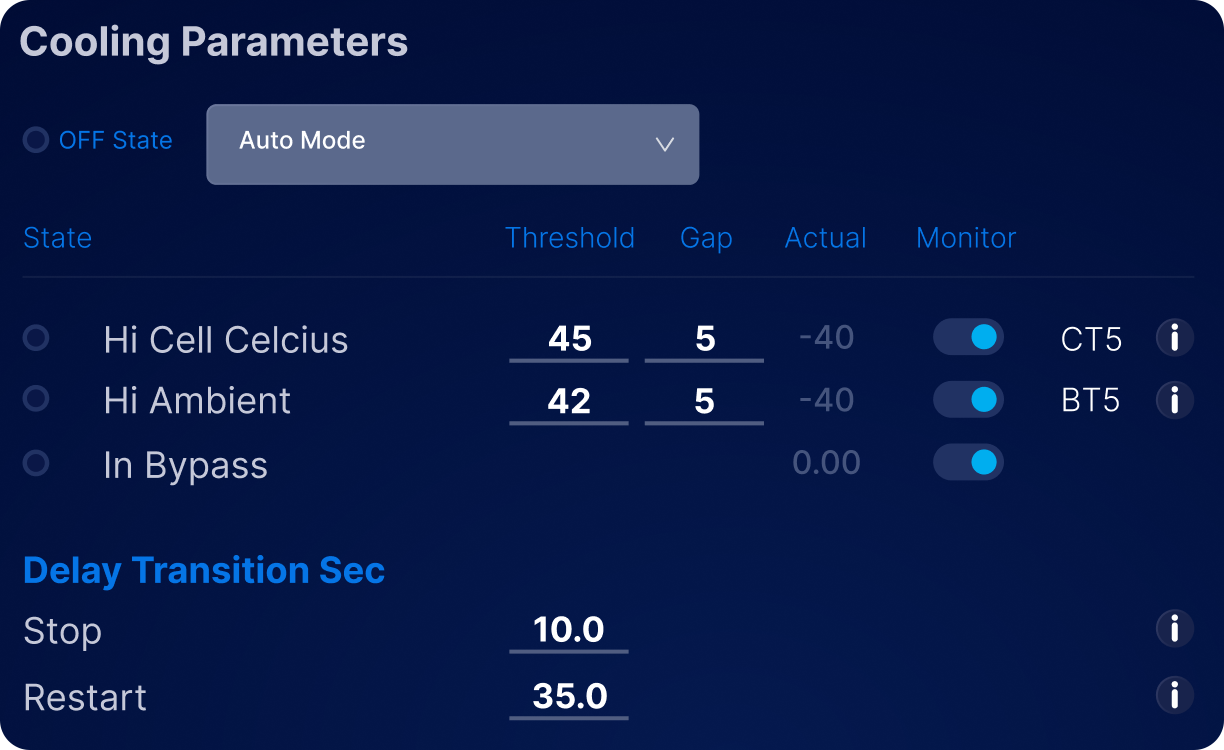1224x750 pixels.
Task: Disable Hi Ambient monitor switch
Action: point(968,400)
